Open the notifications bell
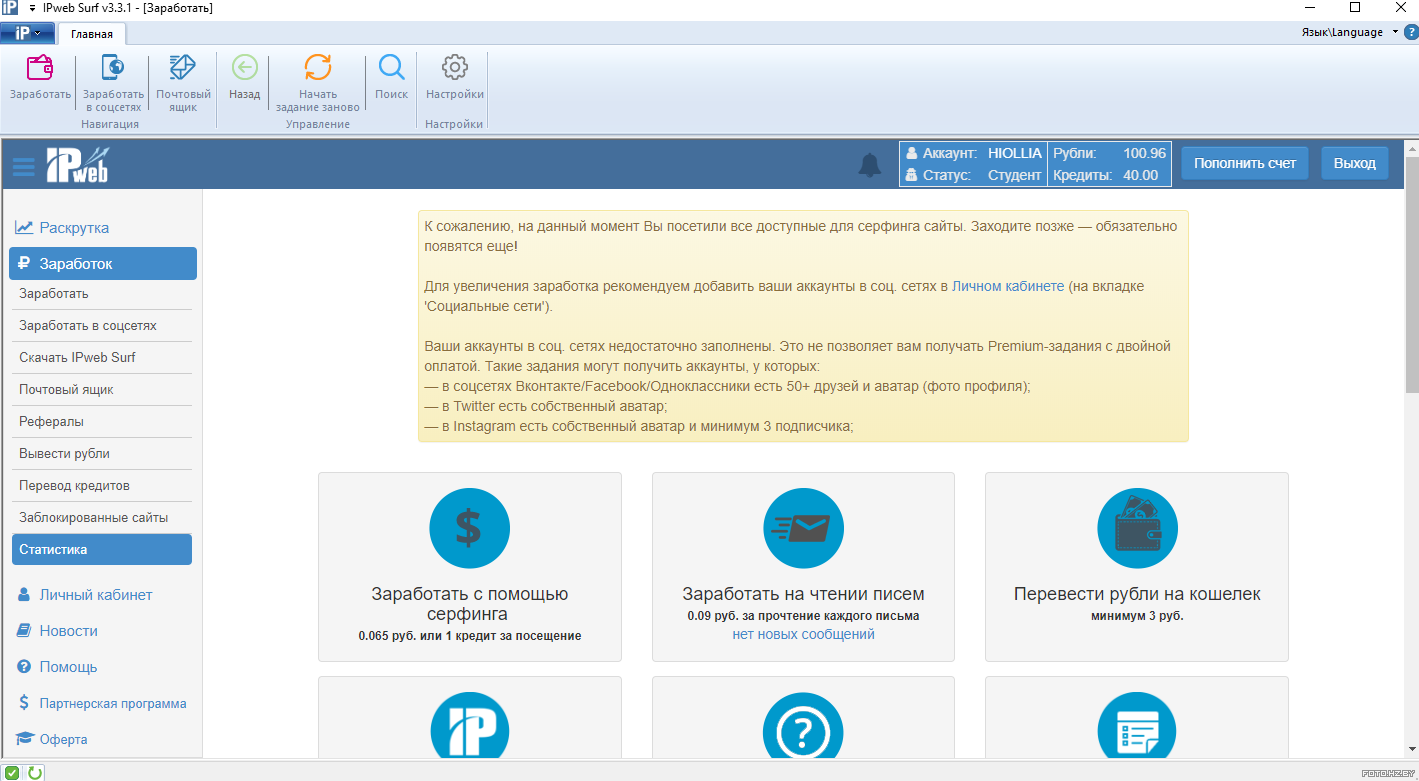Viewport: 1419px width, 781px height. coord(870,166)
